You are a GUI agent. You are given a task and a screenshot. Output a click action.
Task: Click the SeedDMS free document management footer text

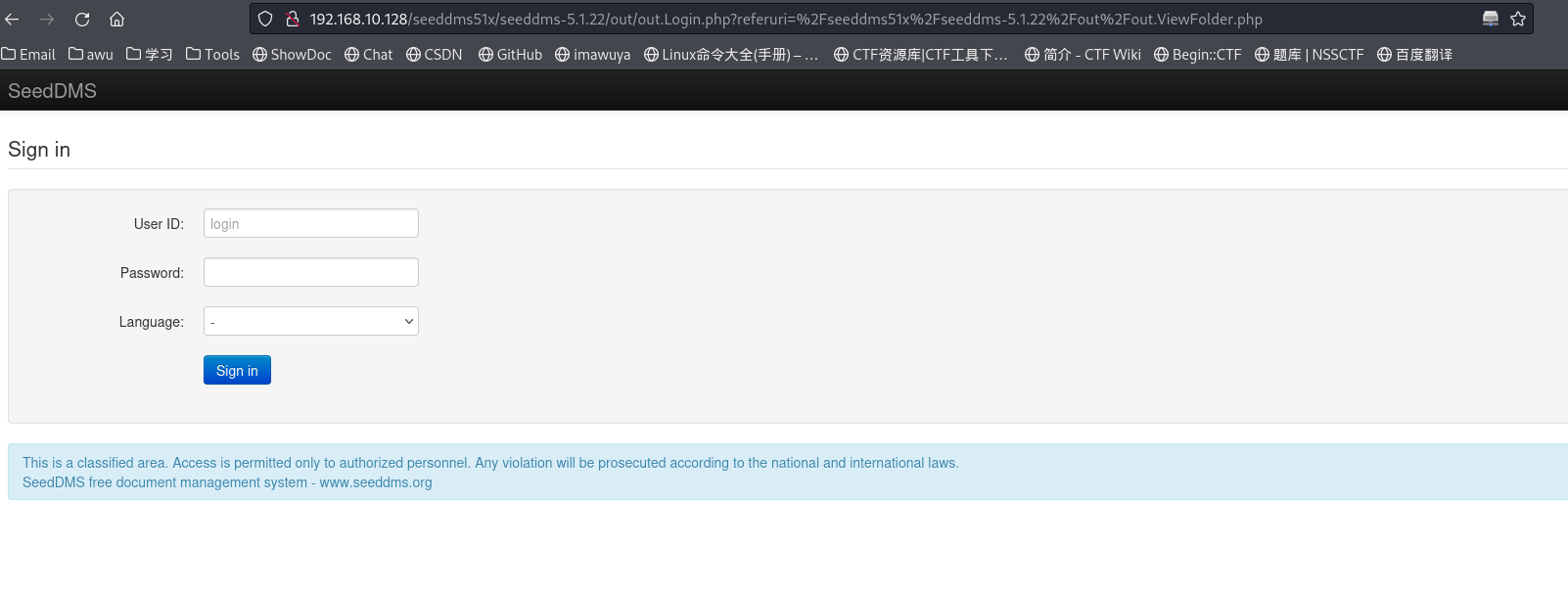227,482
